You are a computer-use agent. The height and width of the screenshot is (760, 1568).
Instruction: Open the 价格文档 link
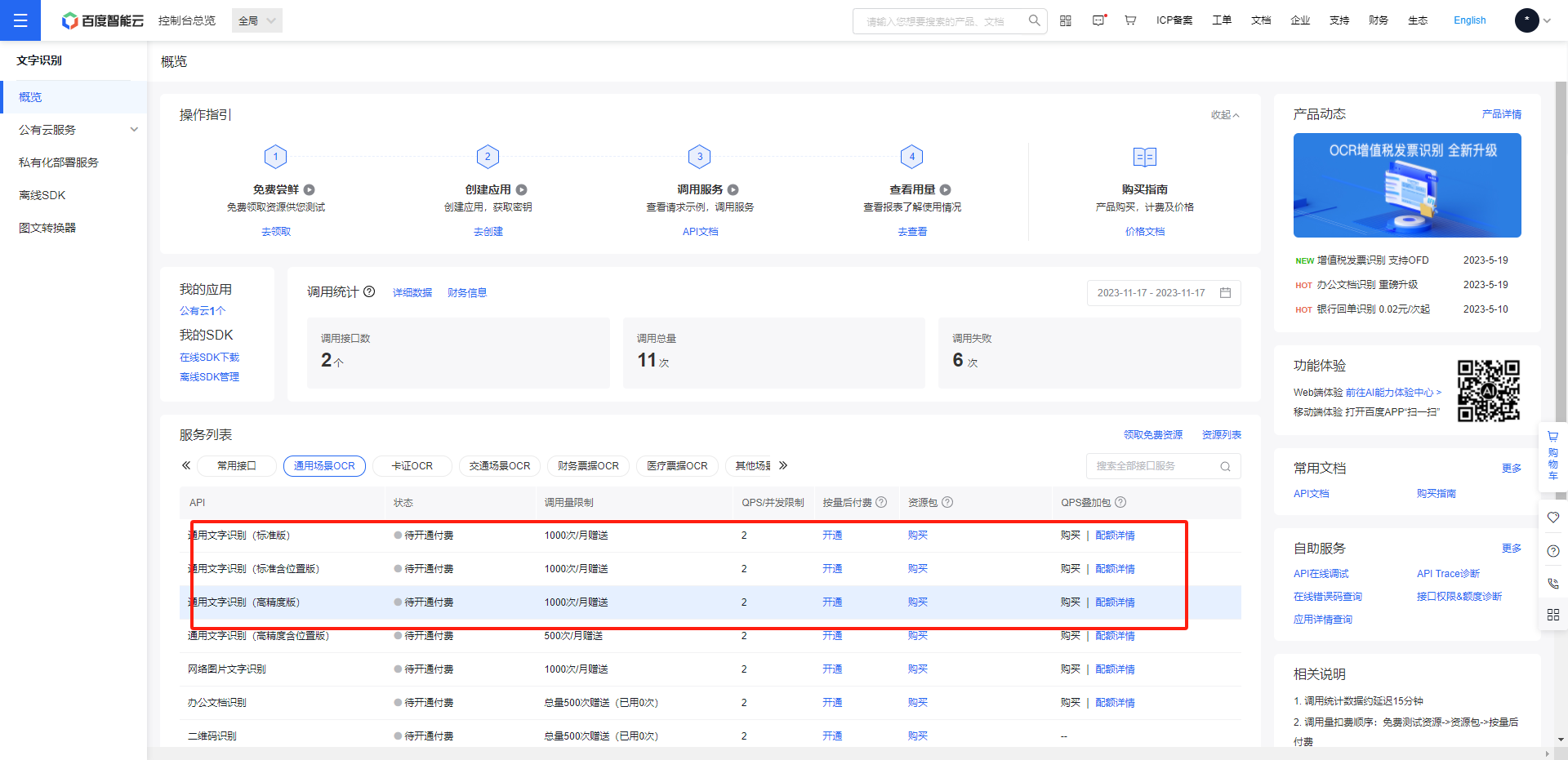[1145, 232]
